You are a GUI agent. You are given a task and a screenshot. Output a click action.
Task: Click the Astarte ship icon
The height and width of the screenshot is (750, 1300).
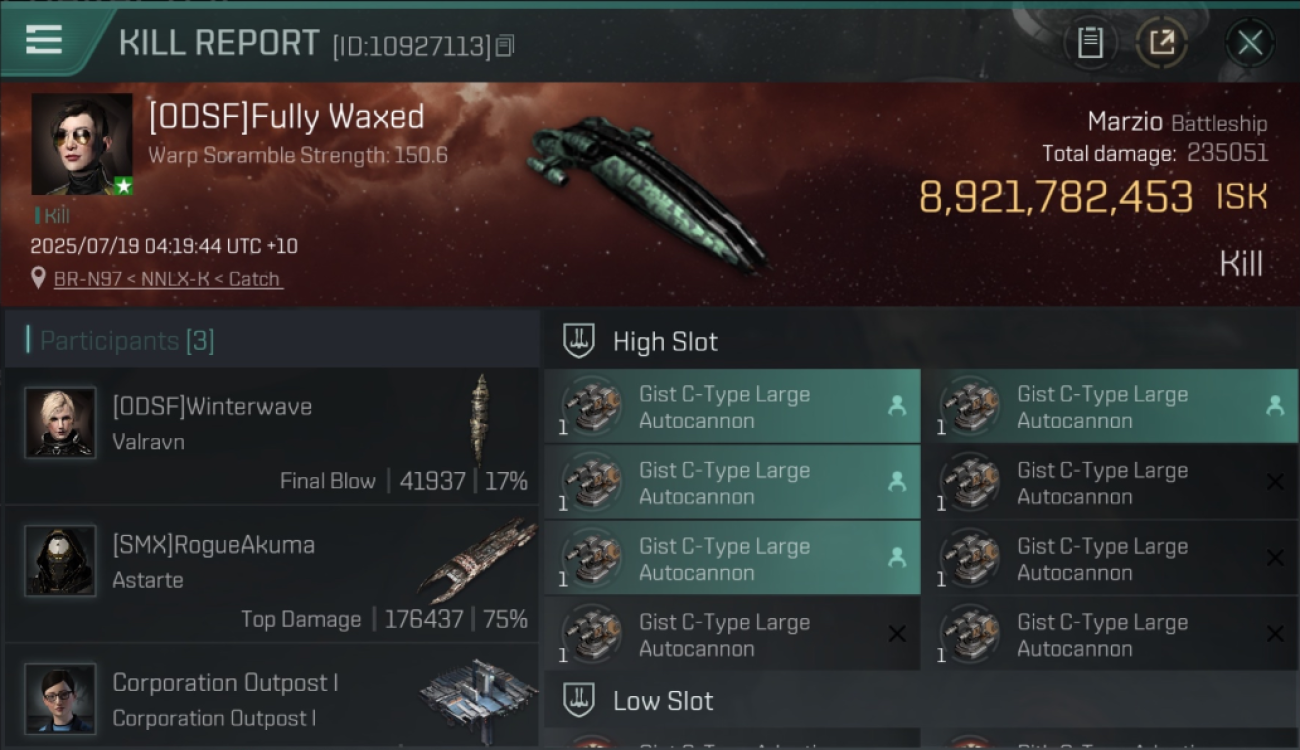coord(477,558)
